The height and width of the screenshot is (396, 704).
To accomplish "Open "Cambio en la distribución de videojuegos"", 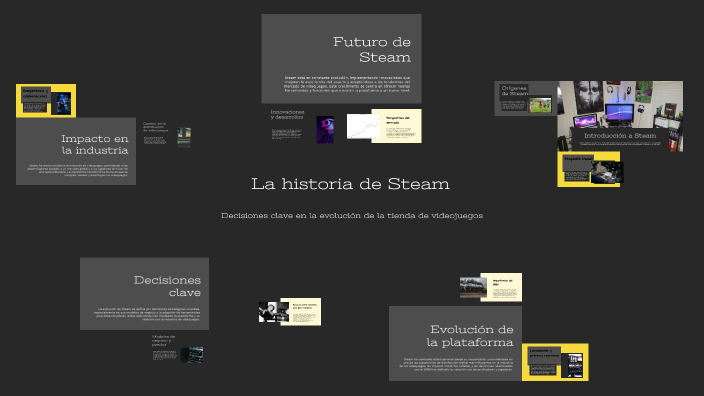I will [x=155, y=127].
